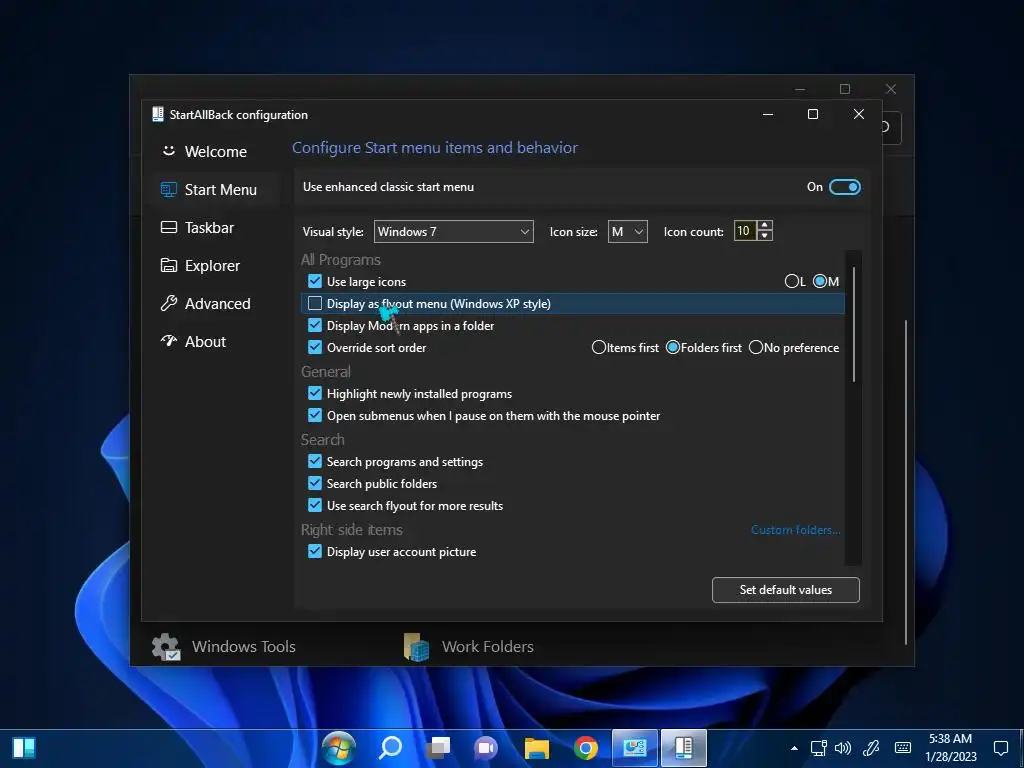
Task: Click the Widgets icon on taskbar
Action: 24,748
